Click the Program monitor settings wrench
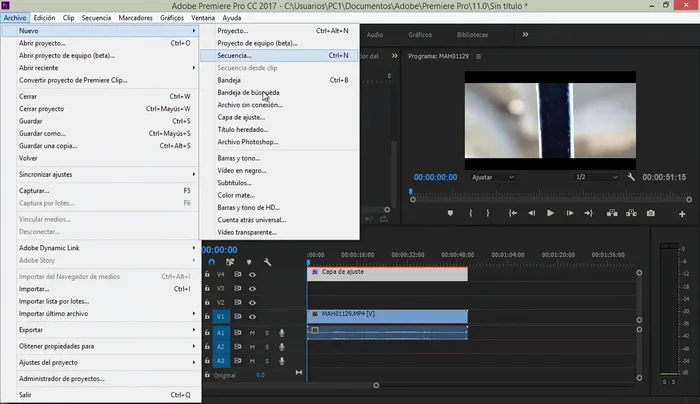Screen dimensions: 700x404 click(632, 176)
